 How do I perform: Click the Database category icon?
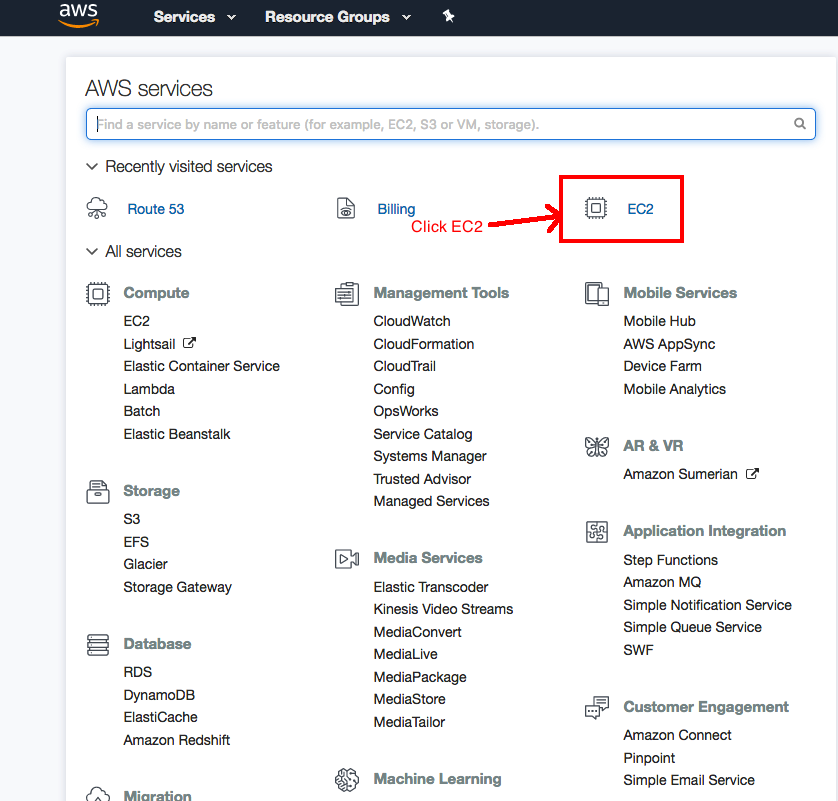point(98,645)
